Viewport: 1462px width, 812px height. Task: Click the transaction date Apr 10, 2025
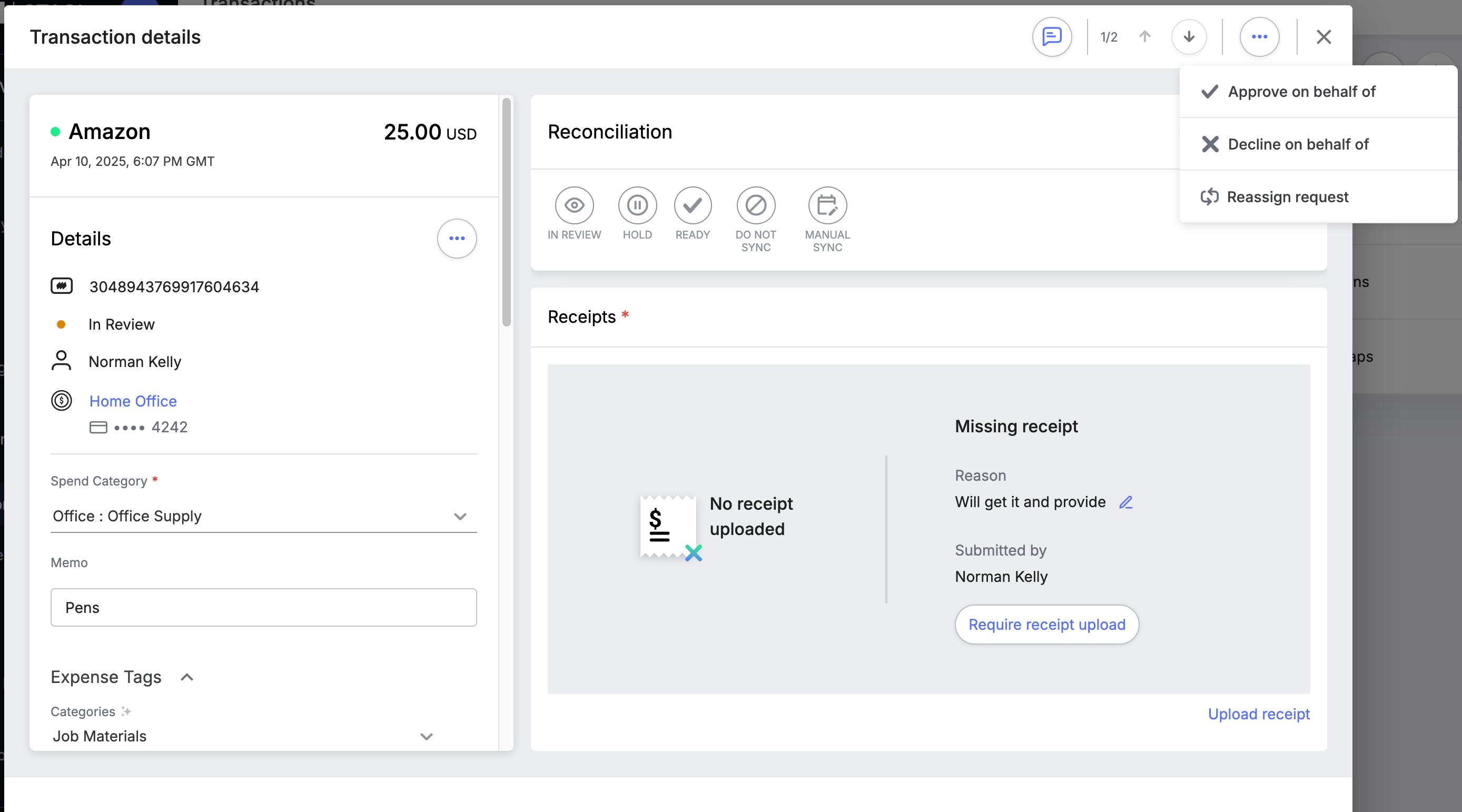(x=132, y=161)
